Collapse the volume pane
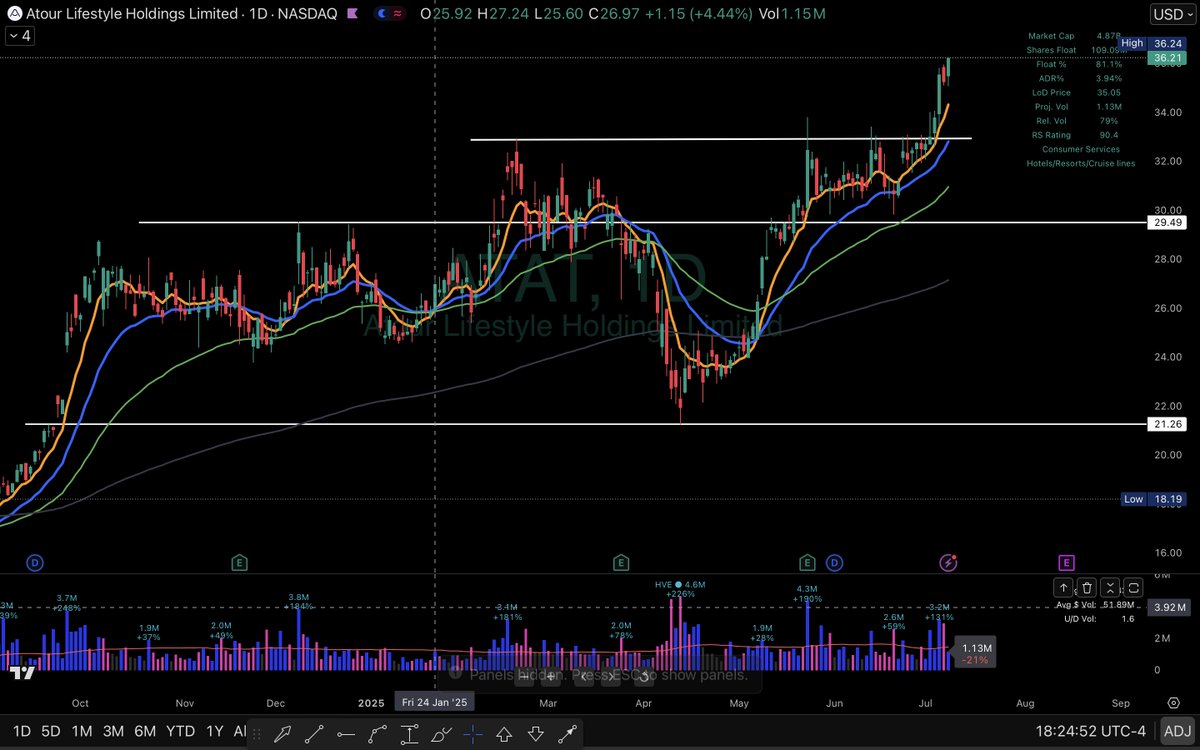This screenshot has height=750, width=1200. point(1110,587)
